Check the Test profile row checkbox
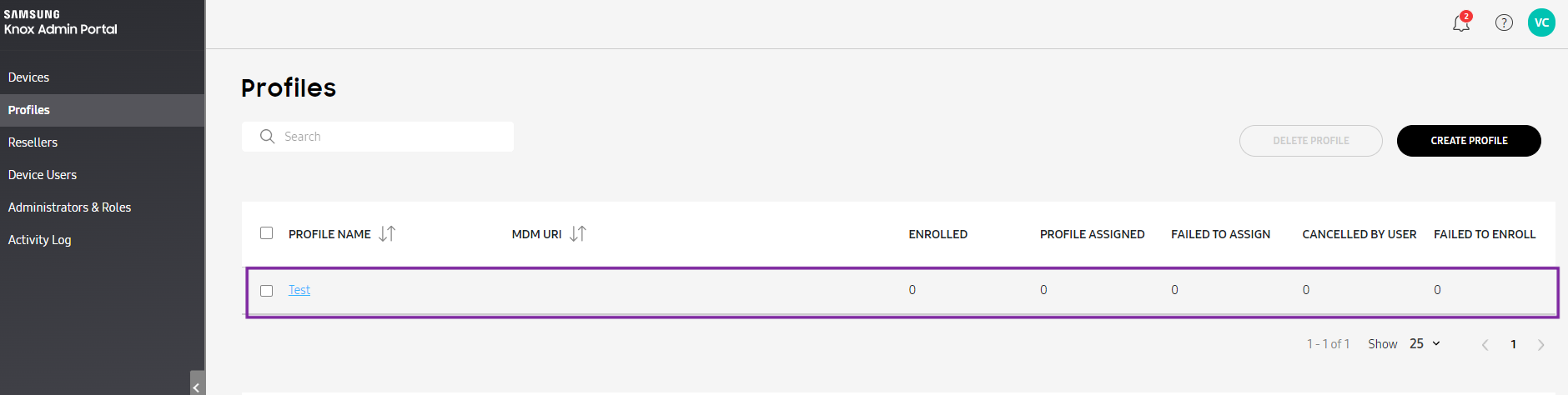 tap(267, 291)
